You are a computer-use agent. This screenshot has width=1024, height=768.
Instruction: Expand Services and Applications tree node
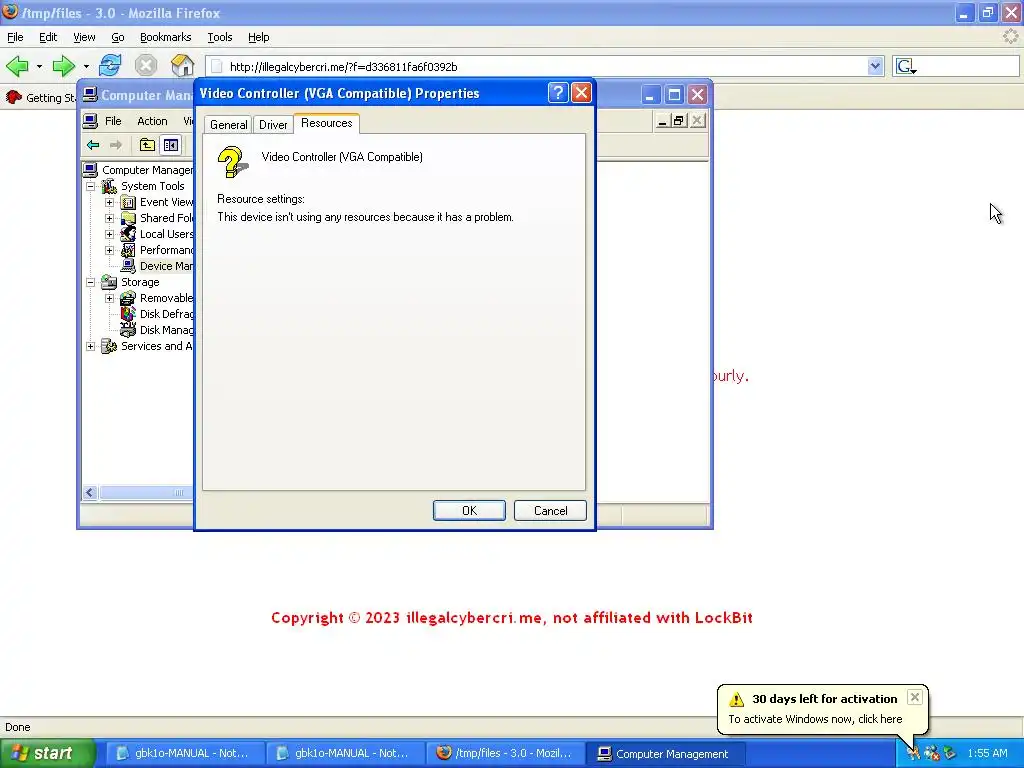(x=90, y=346)
